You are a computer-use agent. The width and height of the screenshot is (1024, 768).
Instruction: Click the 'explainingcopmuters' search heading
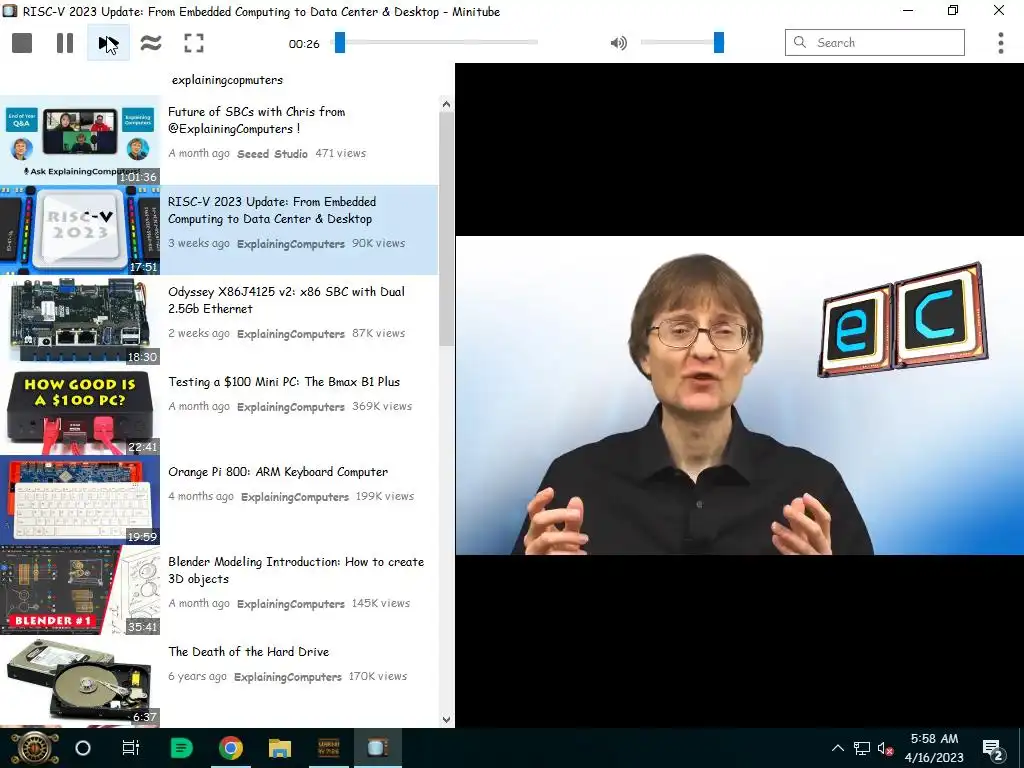(227, 80)
